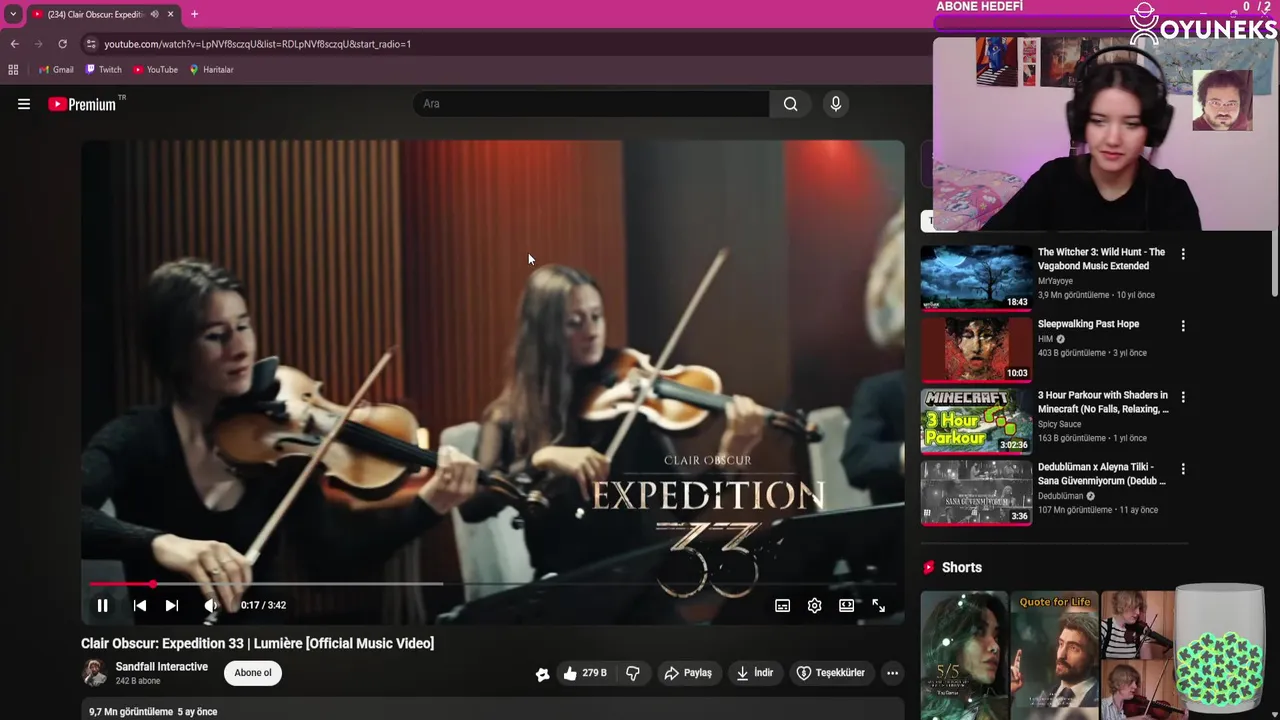
Task: Click the Teşekkürler thanks button
Action: tap(830, 673)
